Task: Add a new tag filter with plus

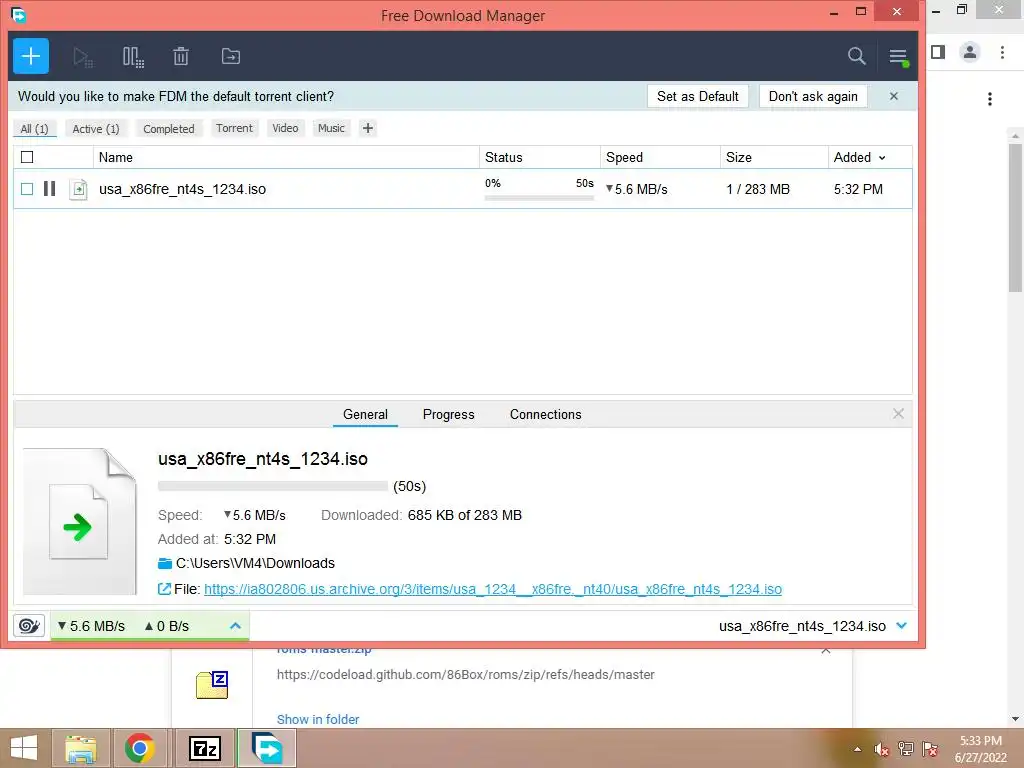Action: click(x=368, y=128)
